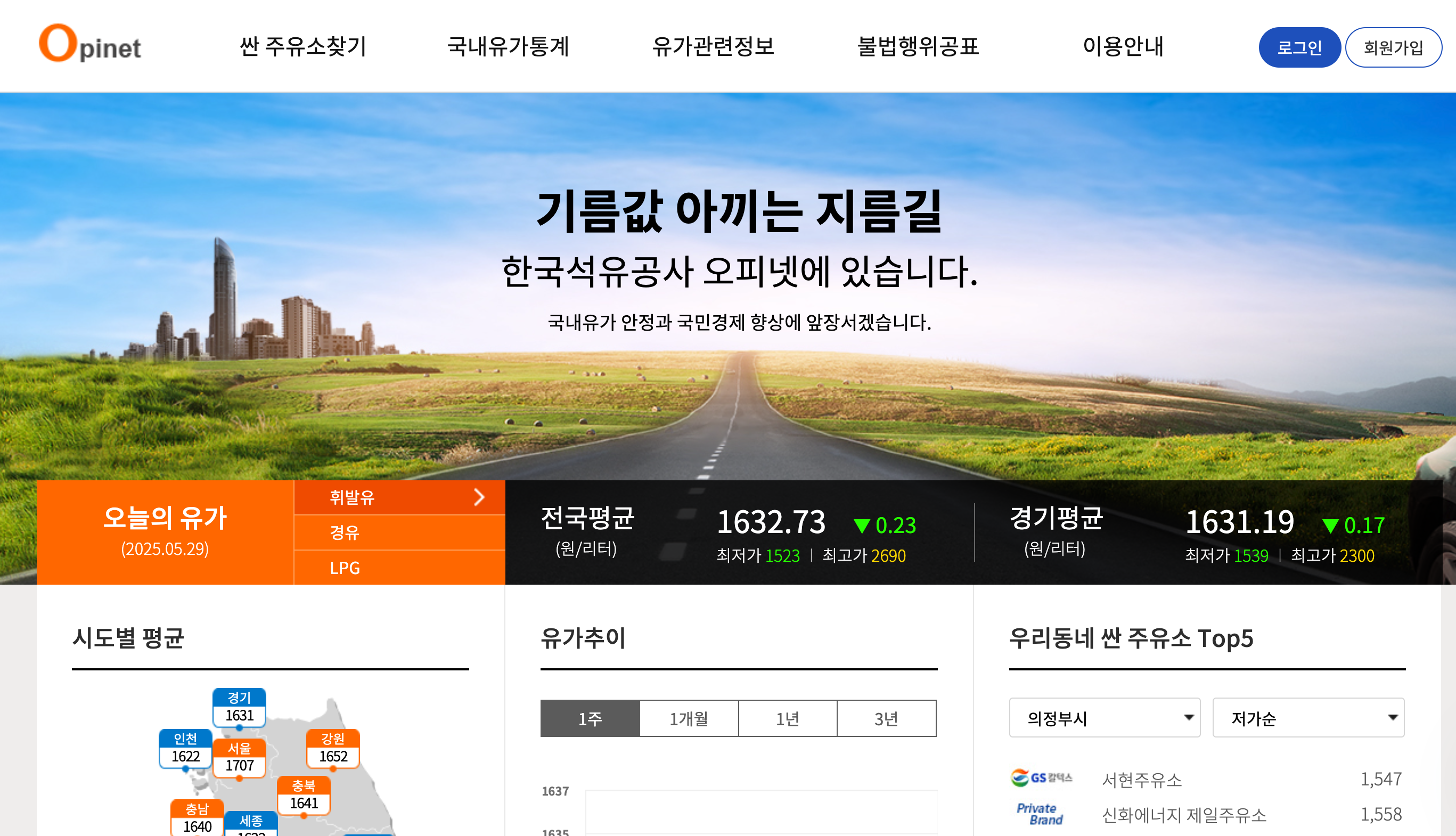Open the 의정부시 region dropdown

pos(1104,718)
